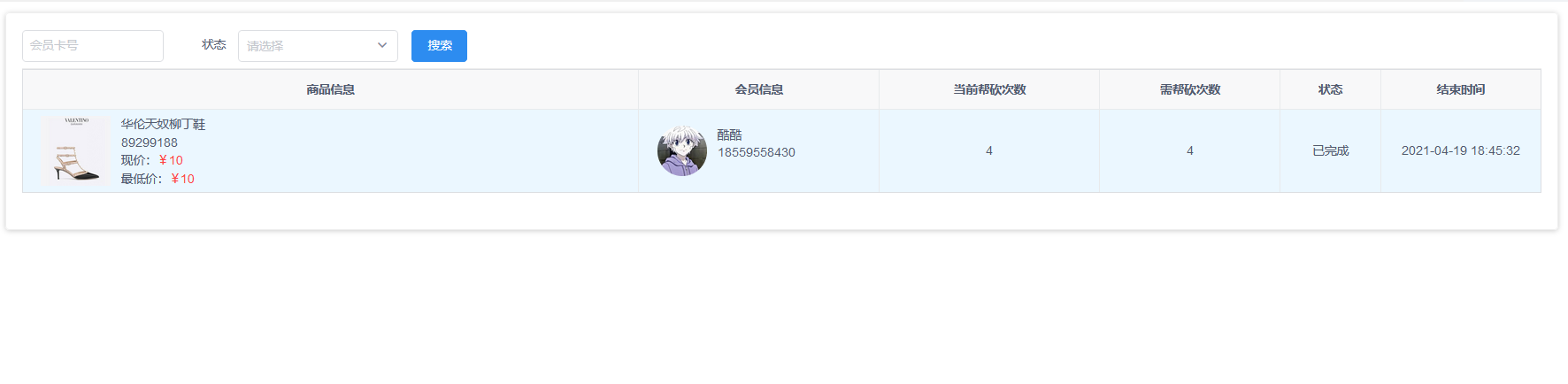Click the 状态 table column header
This screenshot has width=1568, height=384.
point(1330,89)
